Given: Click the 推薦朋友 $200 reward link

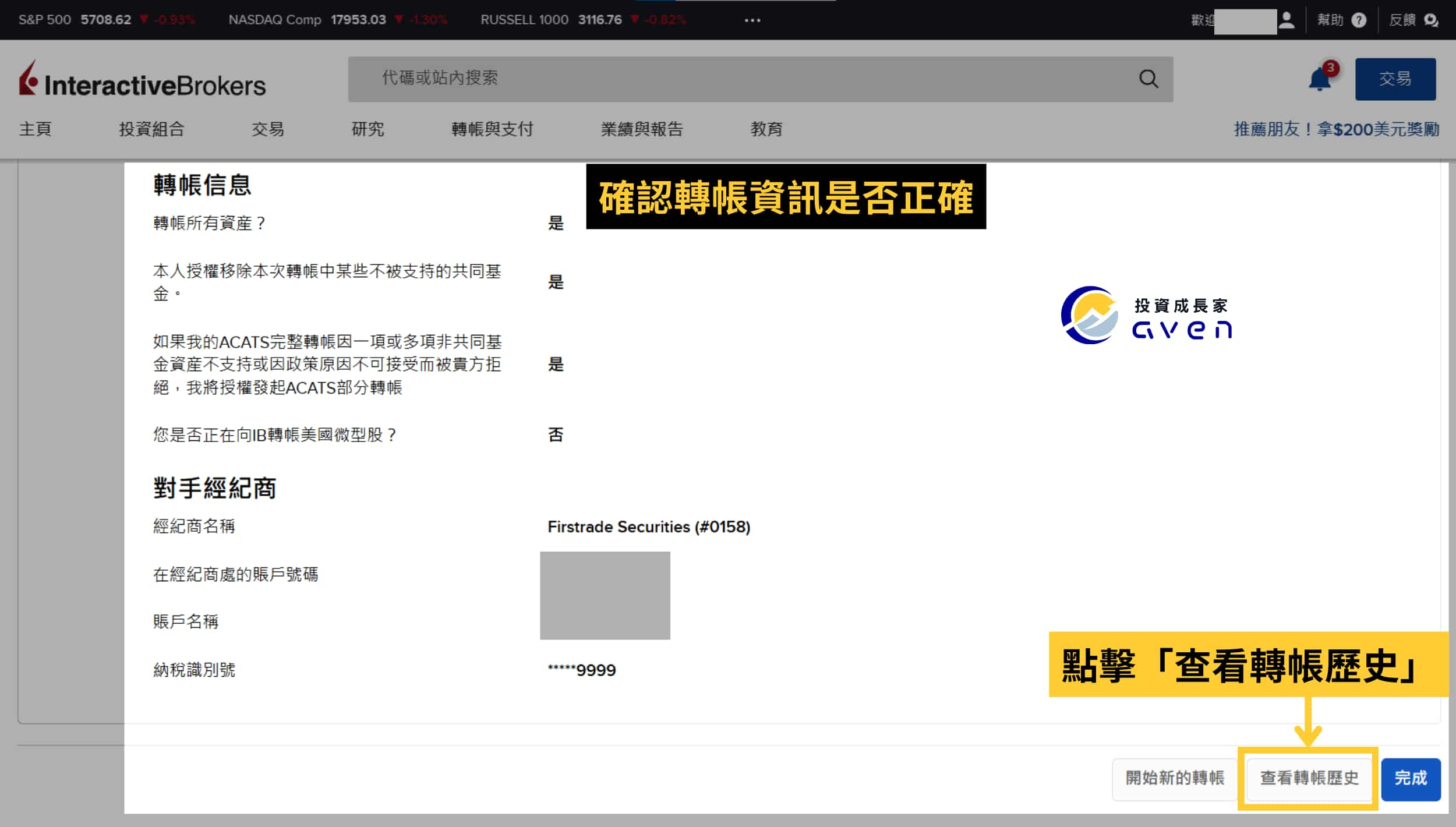Looking at the screenshot, I should [1337, 129].
